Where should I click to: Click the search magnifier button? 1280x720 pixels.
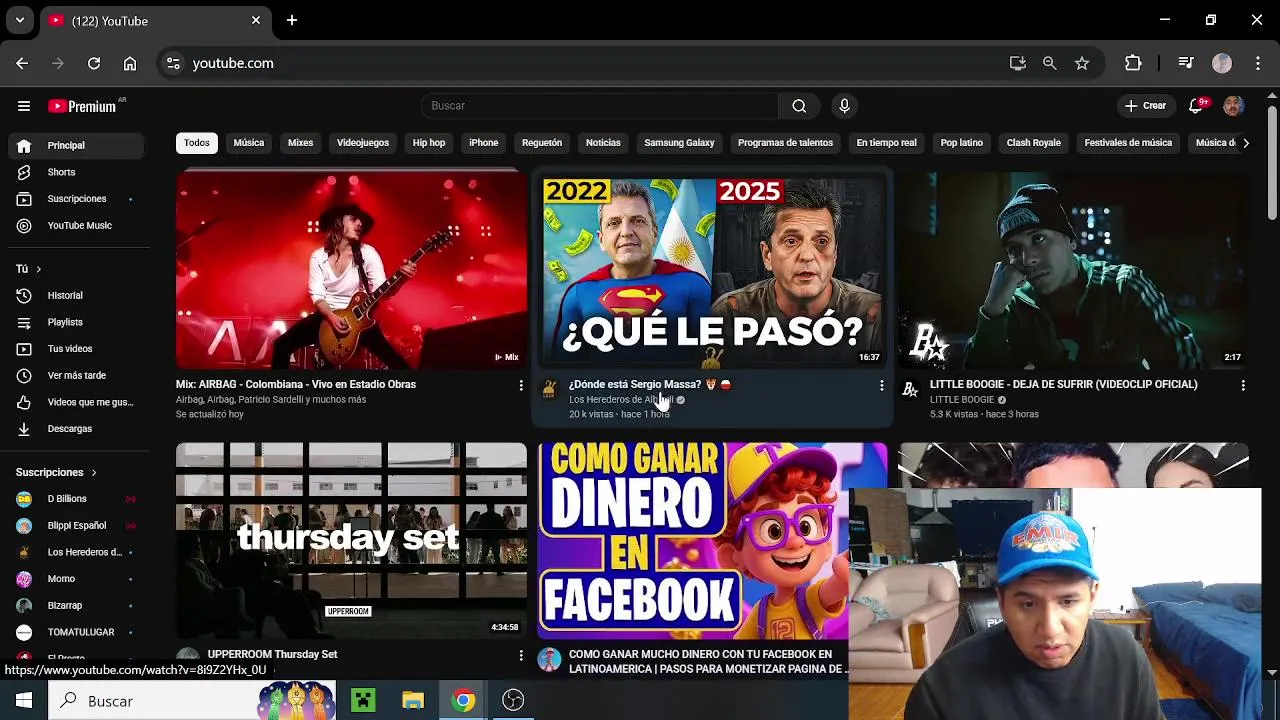point(799,106)
